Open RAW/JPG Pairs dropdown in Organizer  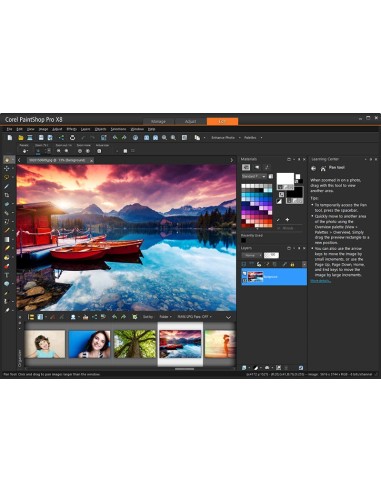pos(195,317)
